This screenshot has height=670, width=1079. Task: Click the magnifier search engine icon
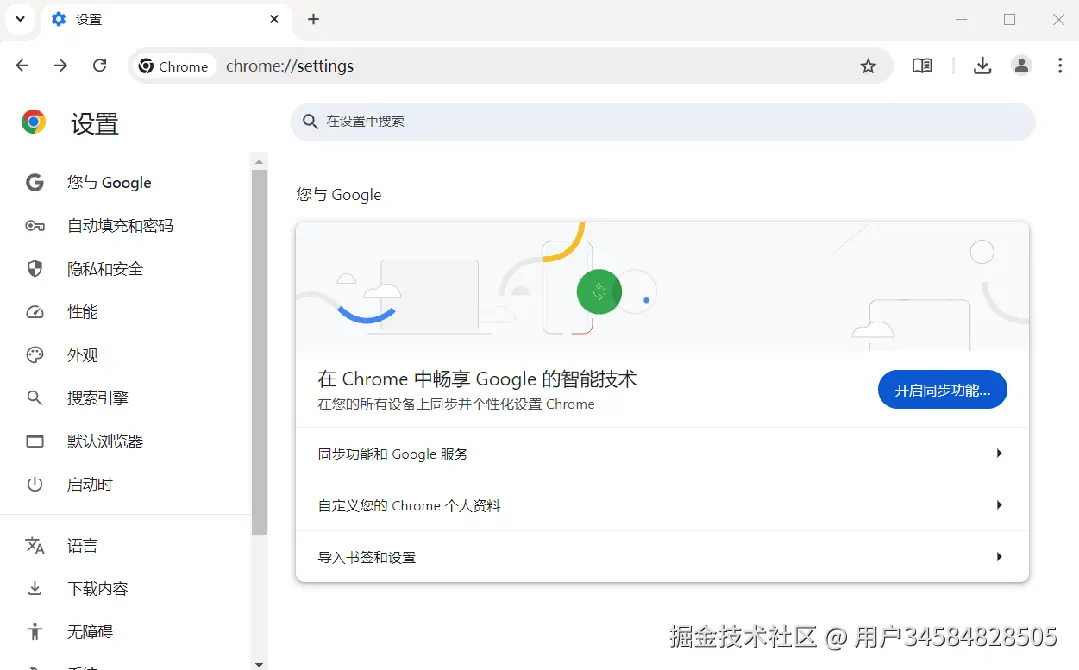pyautogui.click(x=34, y=398)
